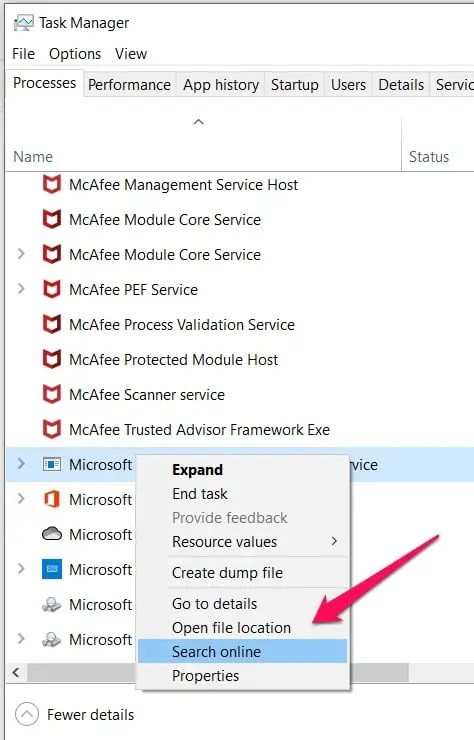Open the File menu
Viewport: 474px width, 740px height.
(23, 54)
